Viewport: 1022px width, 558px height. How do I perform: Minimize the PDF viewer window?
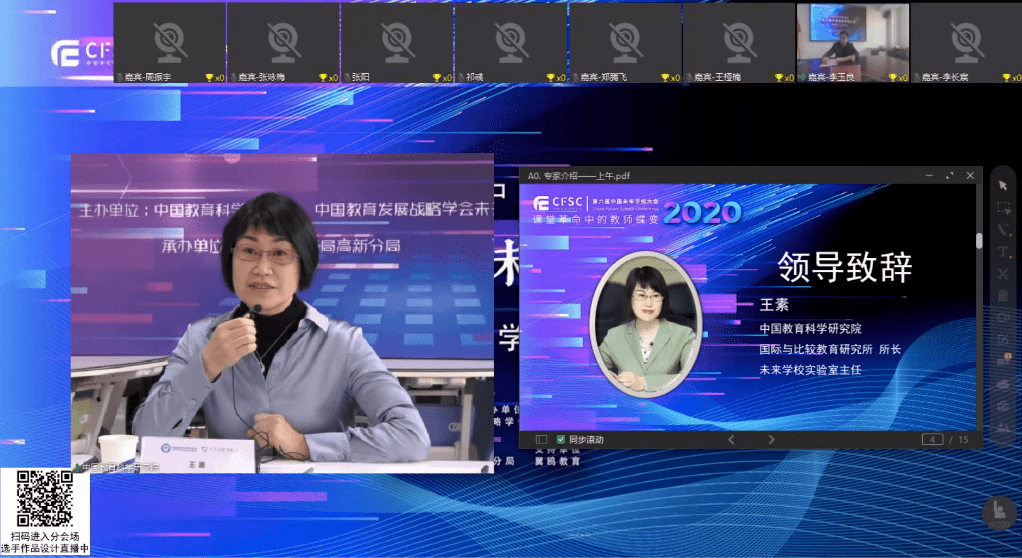(929, 175)
